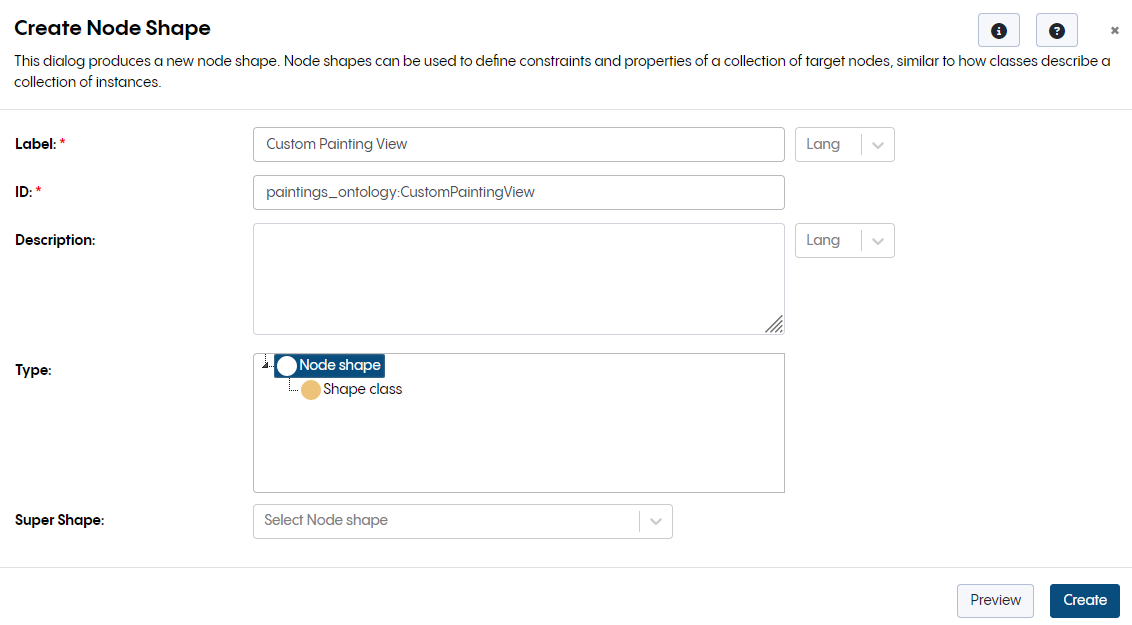Select "Node shape" in the Type tree
This screenshot has height=625, width=1132.
click(335, 365)
